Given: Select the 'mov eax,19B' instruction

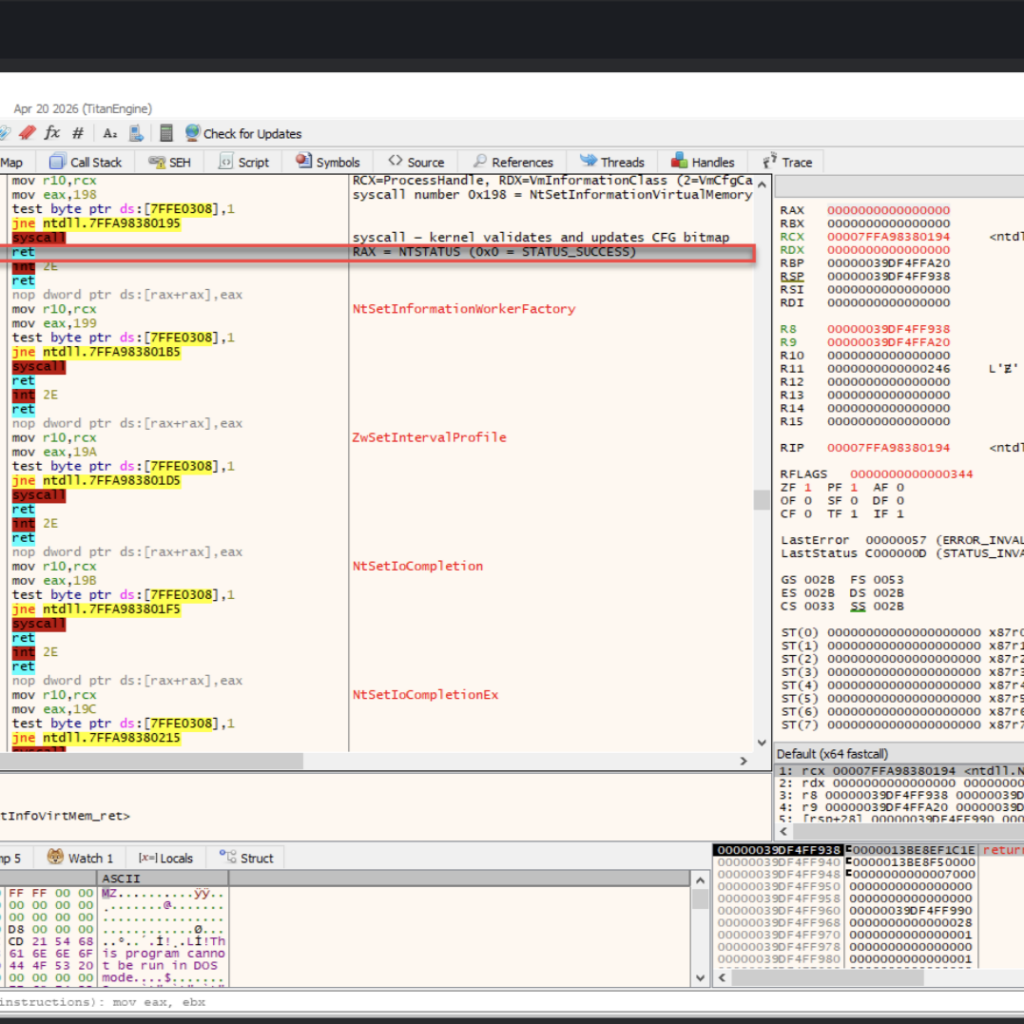Looking at the screenshot, I should (x=54, y=581).
